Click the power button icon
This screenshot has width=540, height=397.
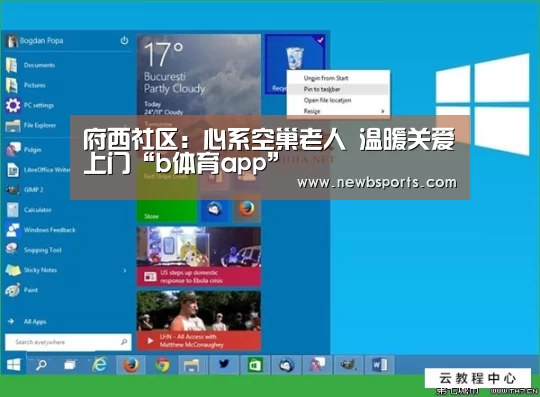click(124, 41)
